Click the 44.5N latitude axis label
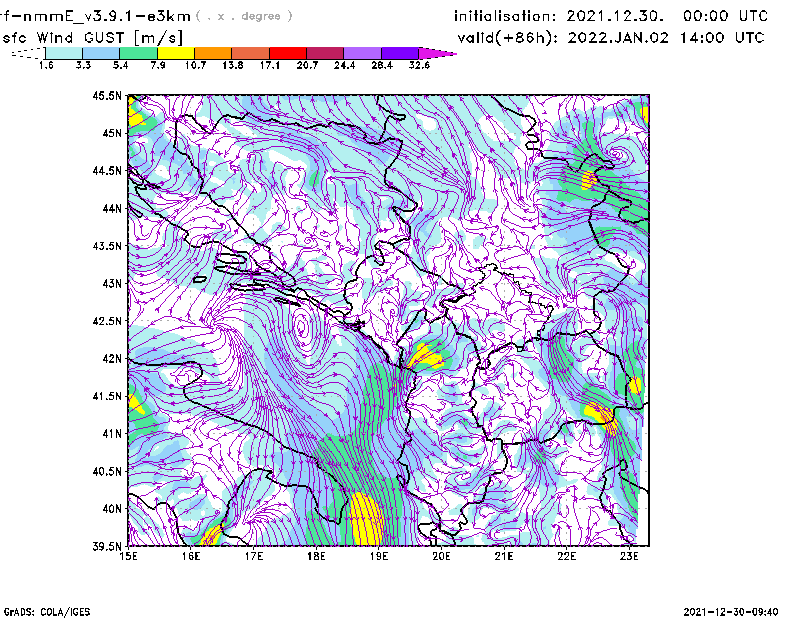 pyautogui.click(x=107, y=170)
